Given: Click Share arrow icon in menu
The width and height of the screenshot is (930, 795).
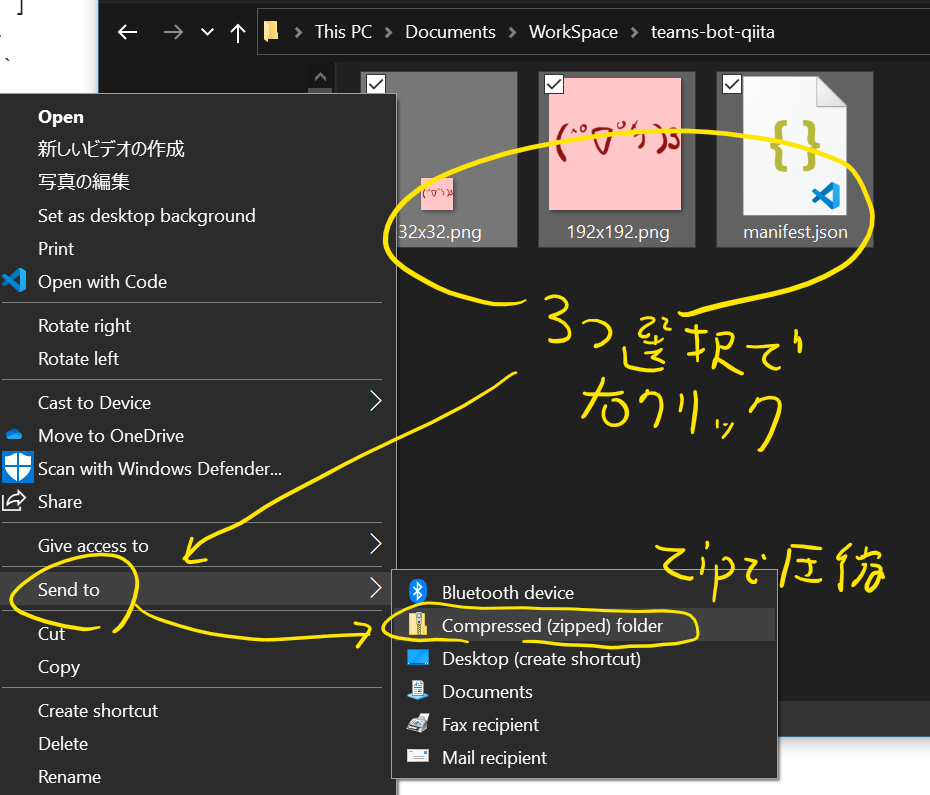Looking at the screenshot, I should tap(14, 501).
